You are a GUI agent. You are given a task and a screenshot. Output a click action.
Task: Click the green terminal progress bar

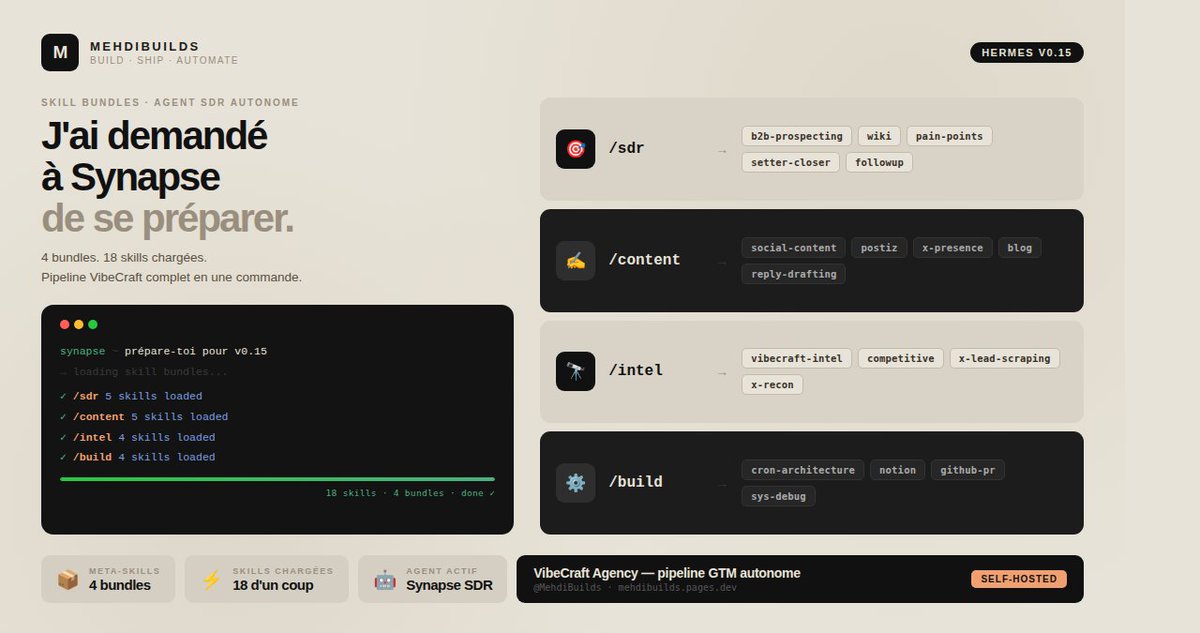pyautogui.click(x=277, y=479)
